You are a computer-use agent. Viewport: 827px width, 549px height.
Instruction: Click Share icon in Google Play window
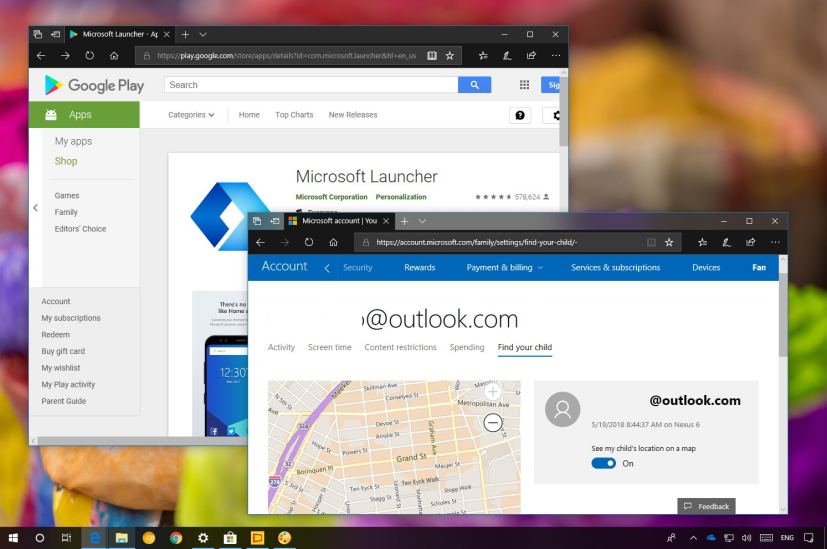pyautogui.click(x=531, y=55)
